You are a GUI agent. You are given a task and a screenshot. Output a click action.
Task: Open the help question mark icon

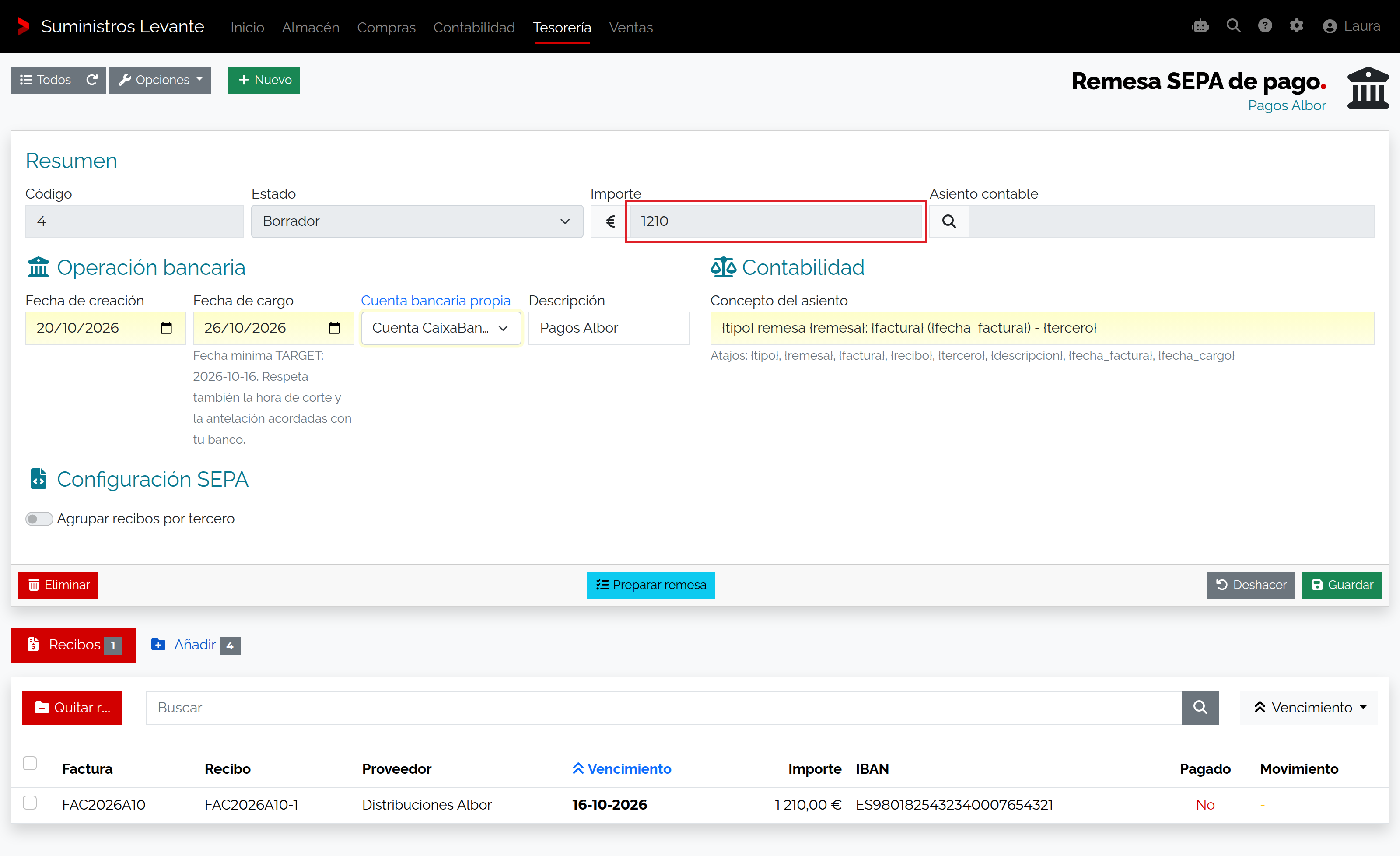(1265, 26)
